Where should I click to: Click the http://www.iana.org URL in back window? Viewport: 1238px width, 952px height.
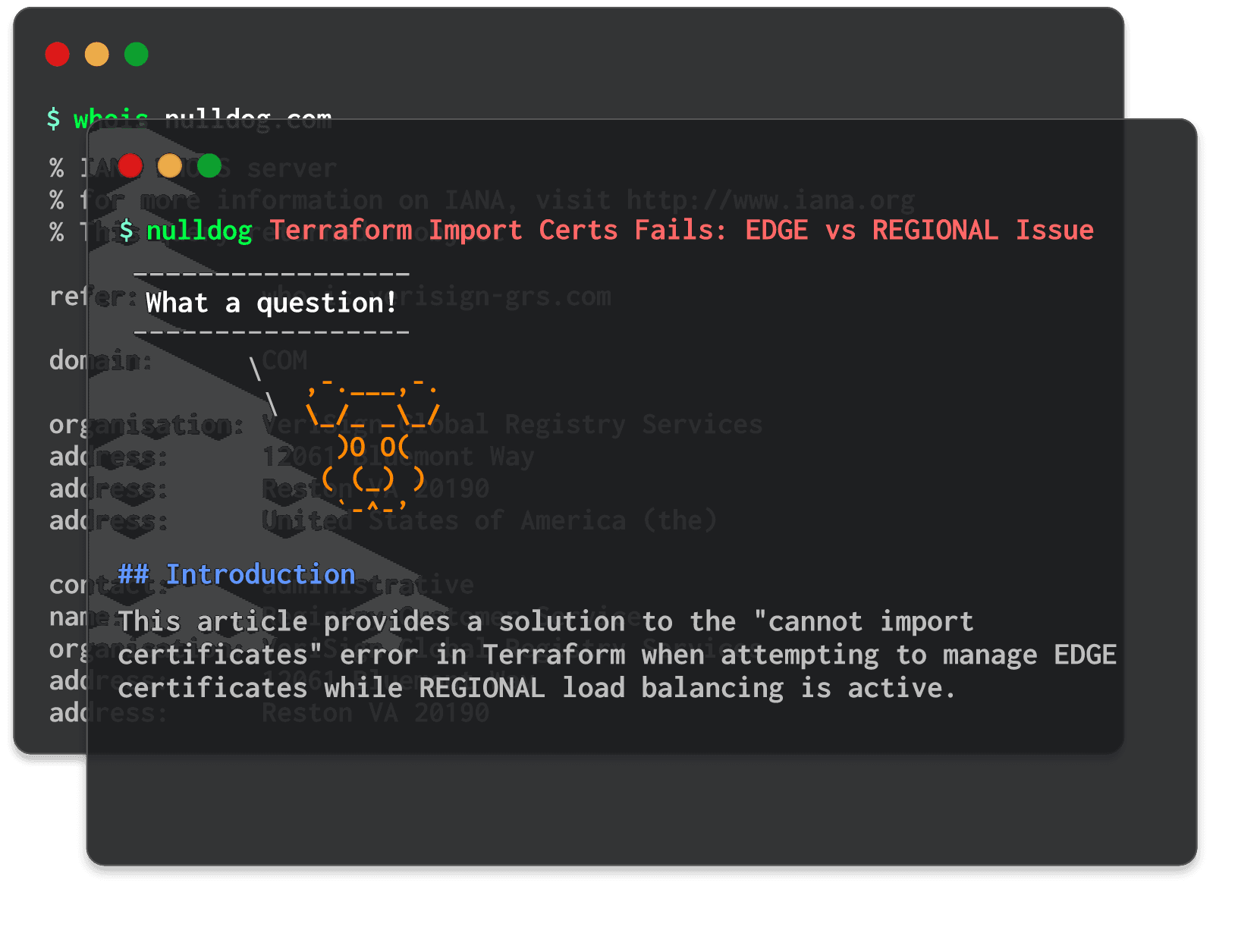(x=771, y=200)
